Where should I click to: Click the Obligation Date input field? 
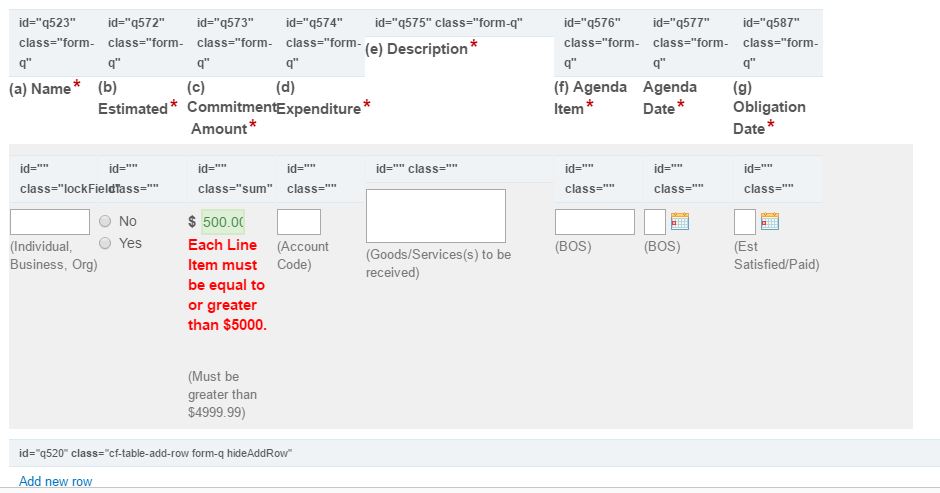(745, 222)
